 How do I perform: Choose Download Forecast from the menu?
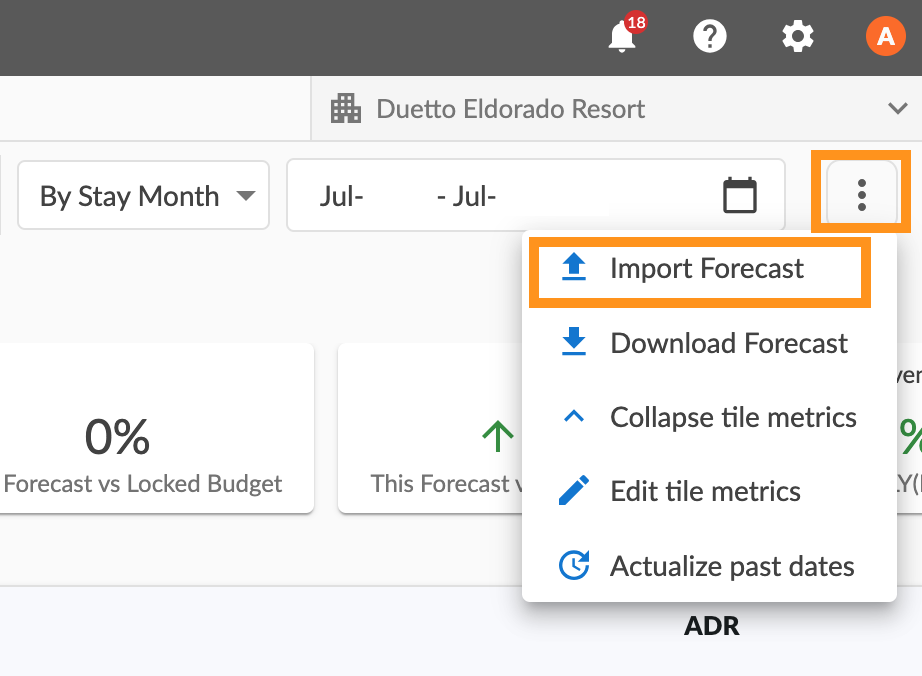tap(730, 342)
